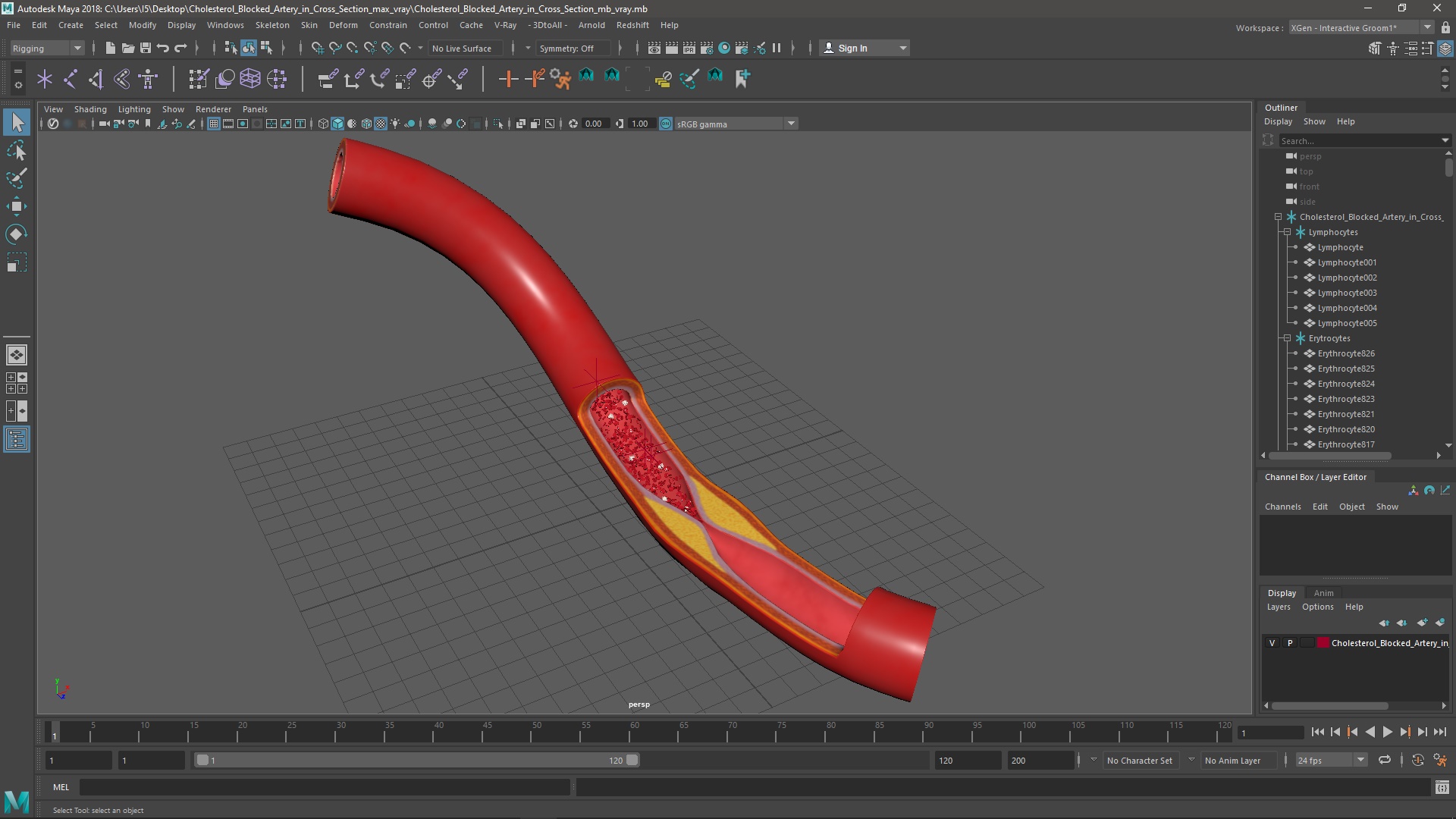The image size is (1456, 819).
Task: Select the Create IK Handle shelf tool
Action: (96, 79)
